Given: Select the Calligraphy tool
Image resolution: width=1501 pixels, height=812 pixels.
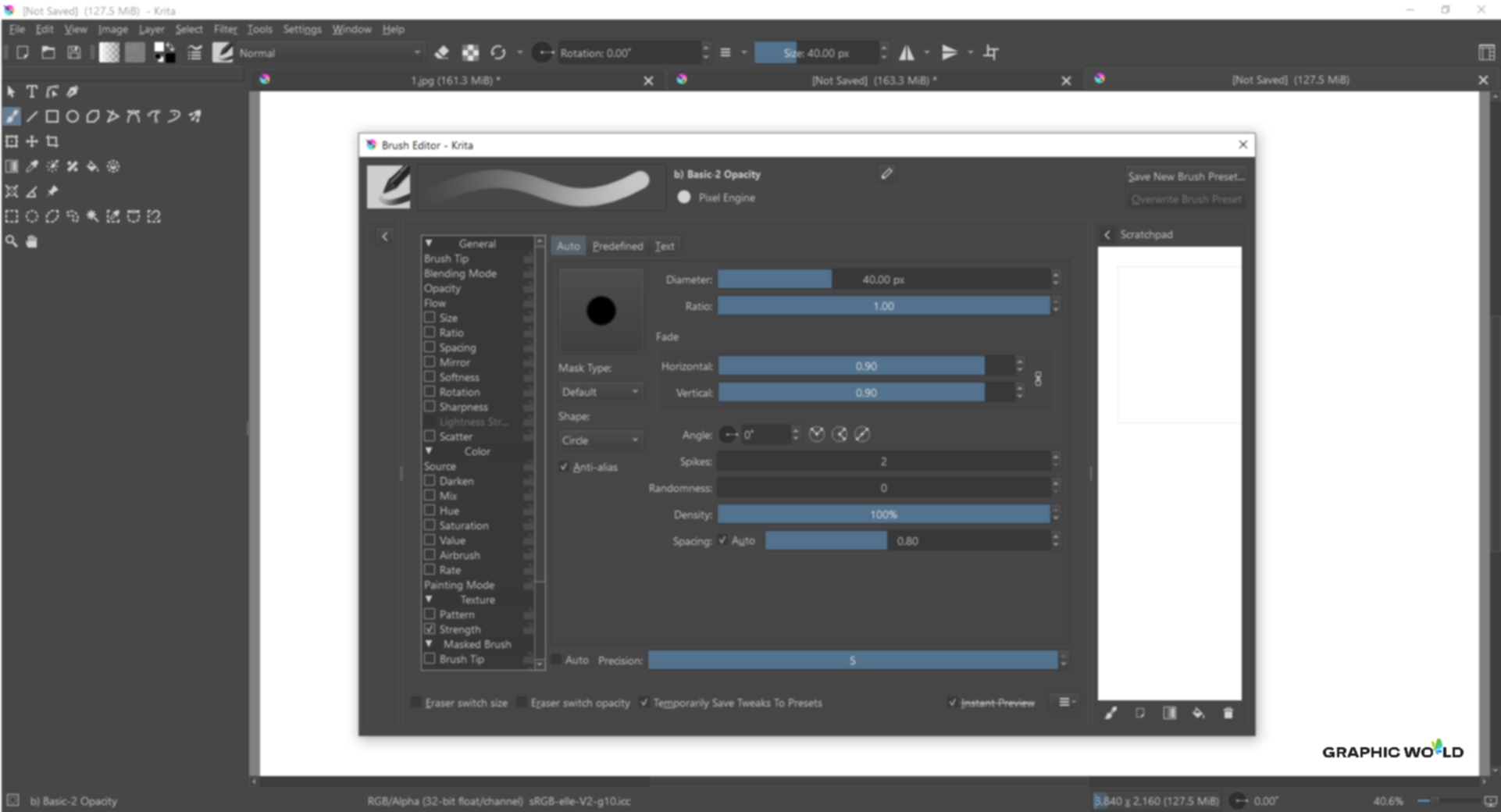Looking at the screenshot, I should [x=73, y=92].
